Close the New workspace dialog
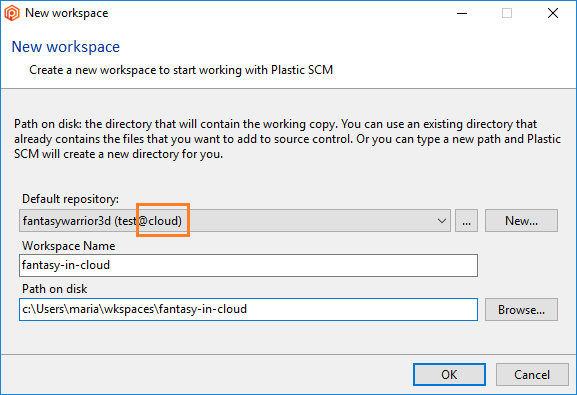 (x=553, y=13)
